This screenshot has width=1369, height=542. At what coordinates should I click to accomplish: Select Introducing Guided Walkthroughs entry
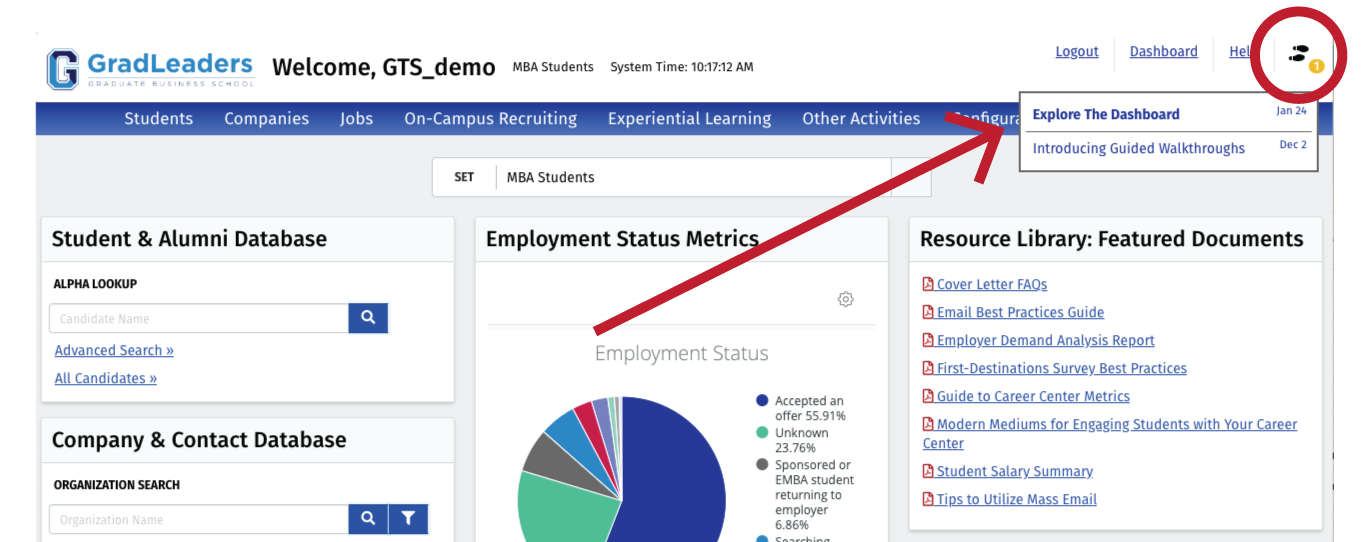[x=1139, y=149]
